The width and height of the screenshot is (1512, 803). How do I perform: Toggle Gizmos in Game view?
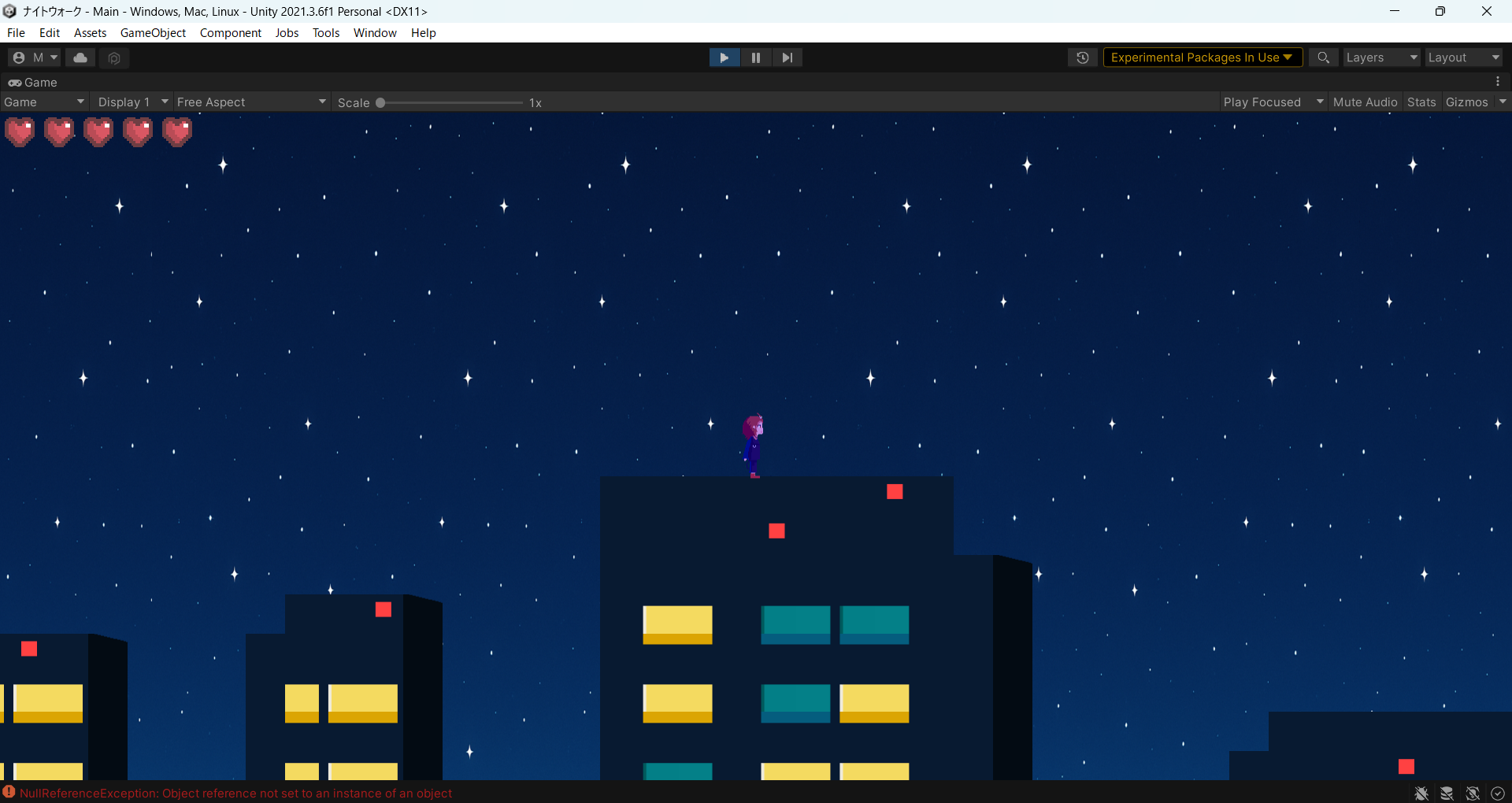1466,102
